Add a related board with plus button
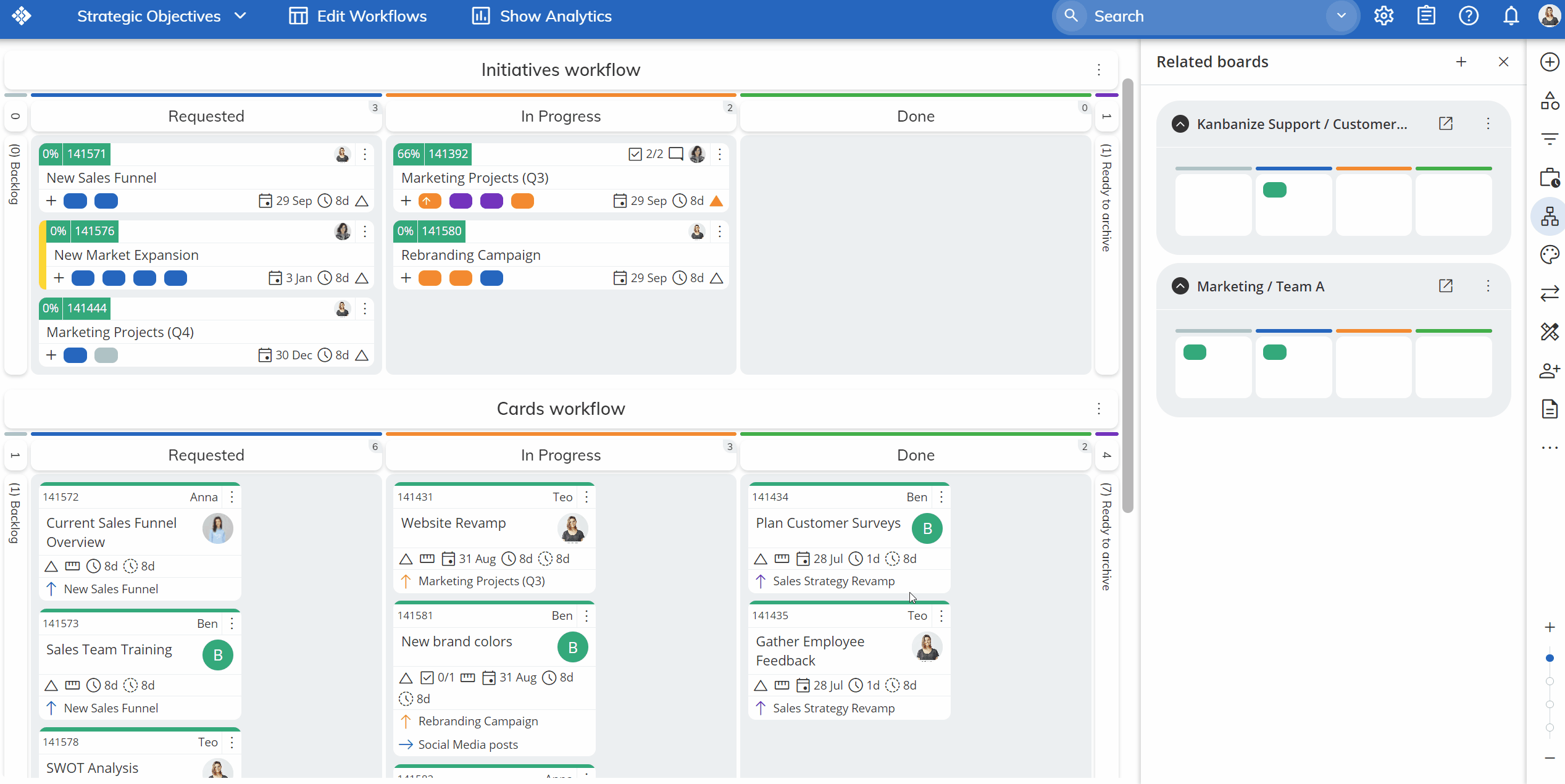Screen dimensions: 1565x784 click(1461, 62)
